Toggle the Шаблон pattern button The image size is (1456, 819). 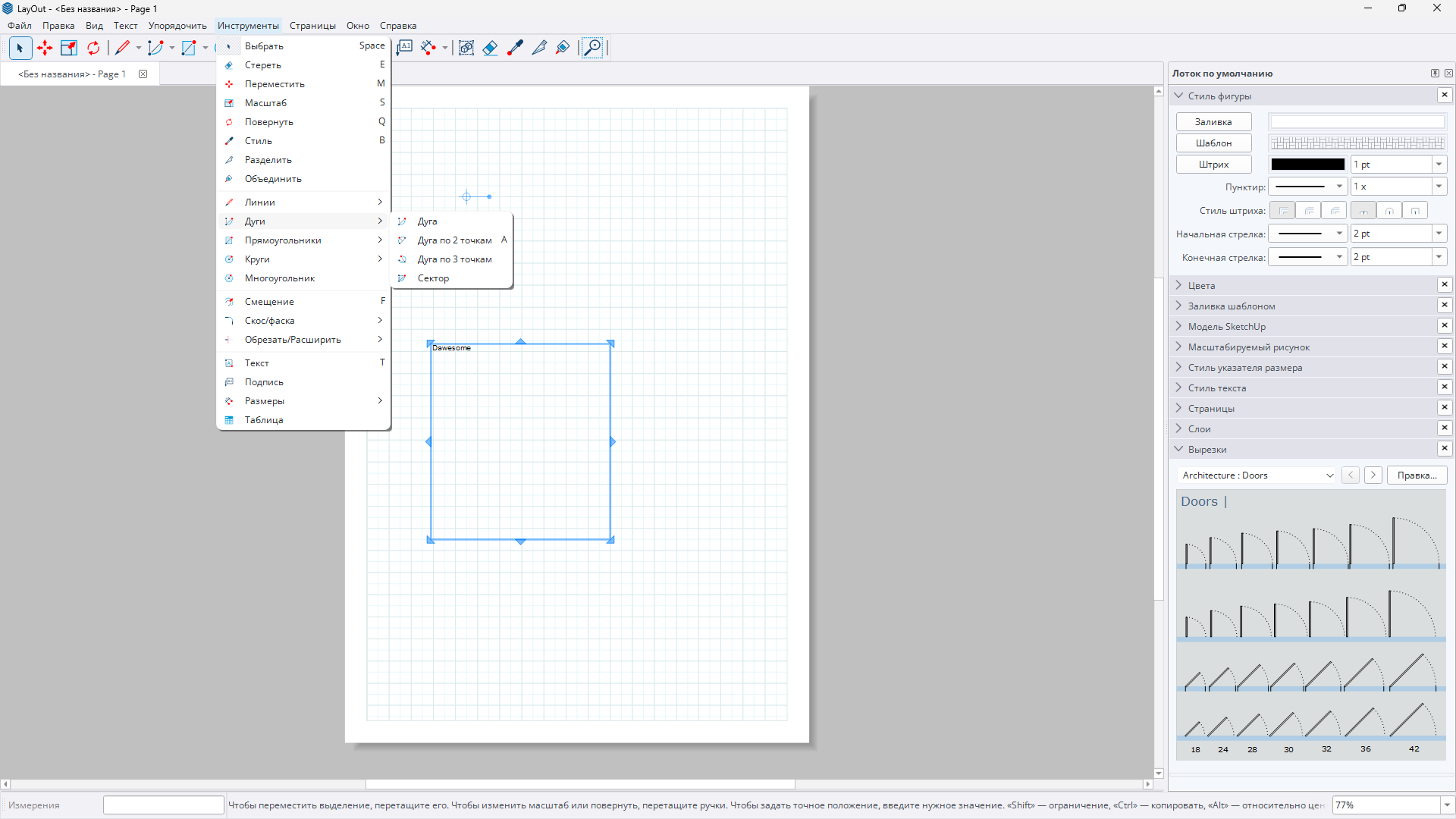pos(1213,143)
